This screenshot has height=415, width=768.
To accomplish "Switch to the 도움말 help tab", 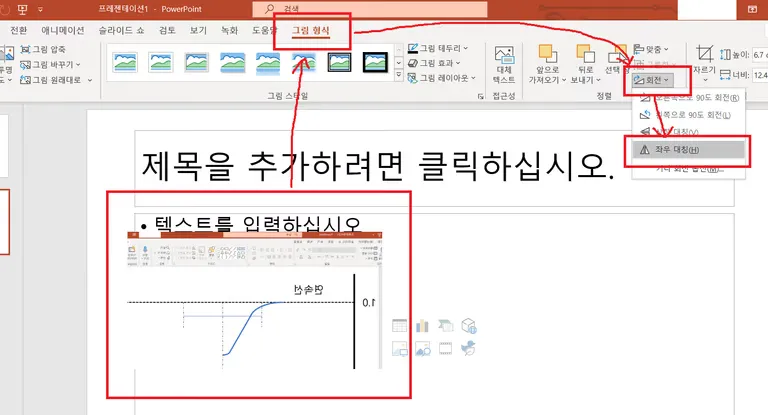I will (264, 30).
